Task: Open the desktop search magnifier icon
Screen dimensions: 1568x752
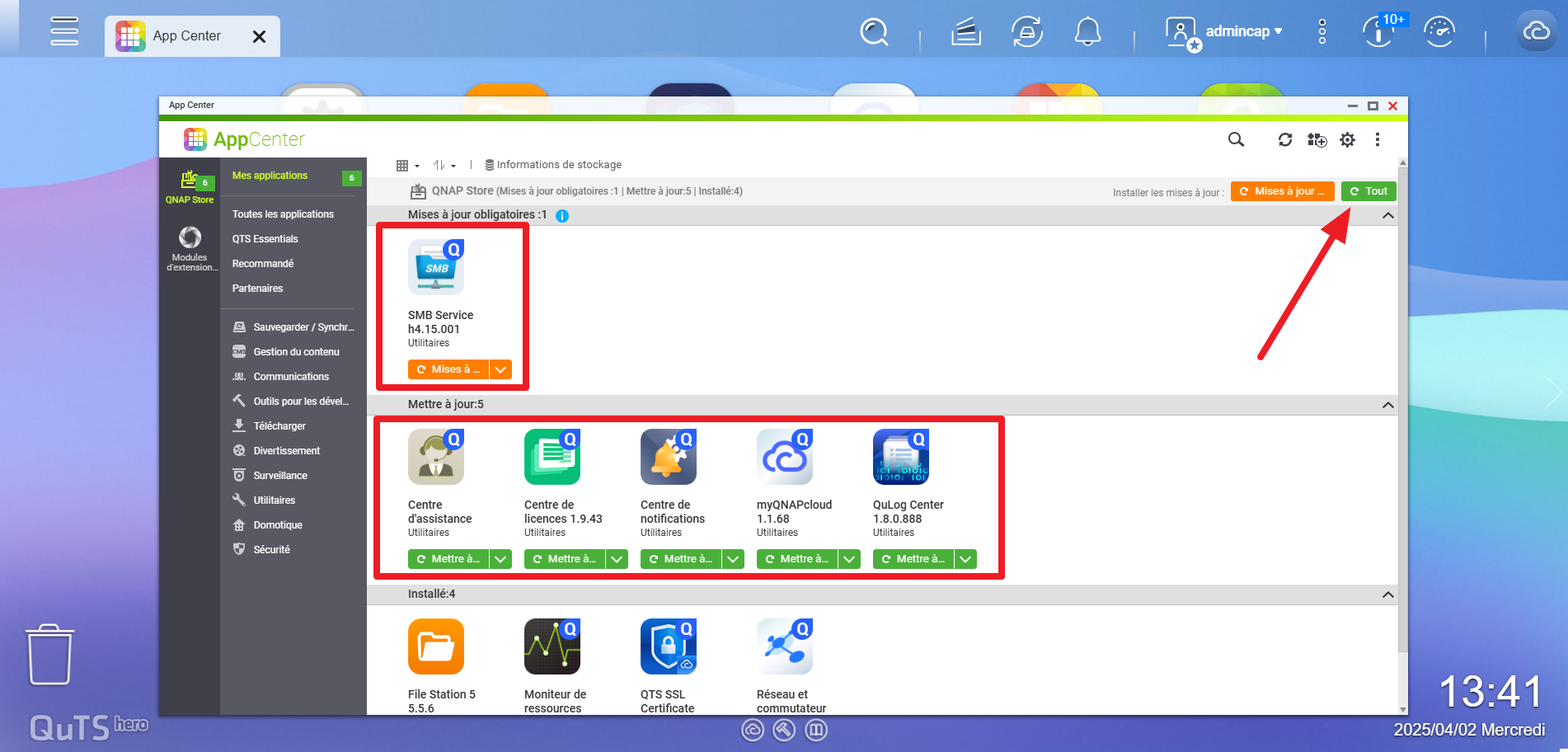Action: 874,32
